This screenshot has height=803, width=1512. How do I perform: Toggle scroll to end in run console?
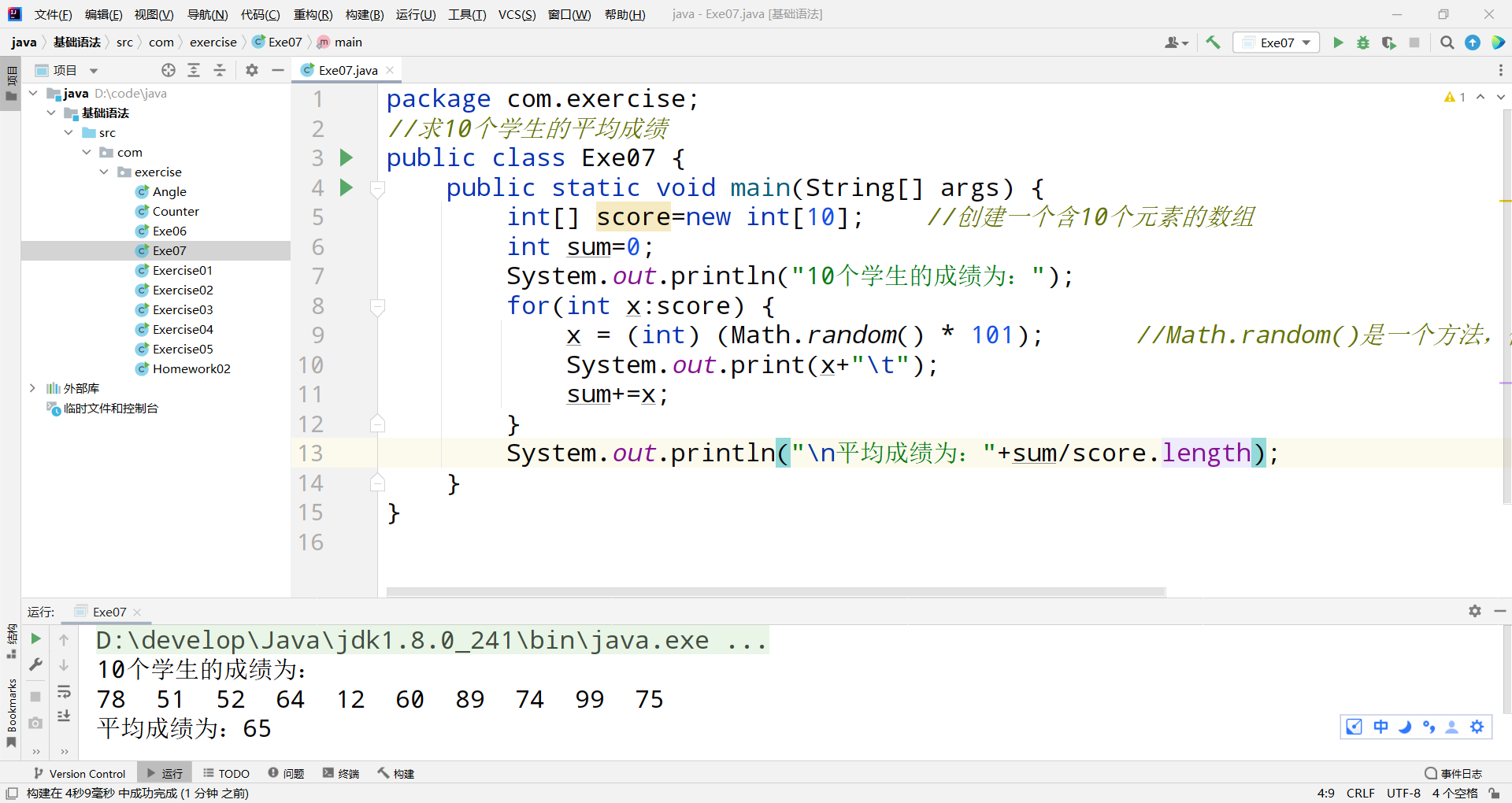[x=64, y=716]
